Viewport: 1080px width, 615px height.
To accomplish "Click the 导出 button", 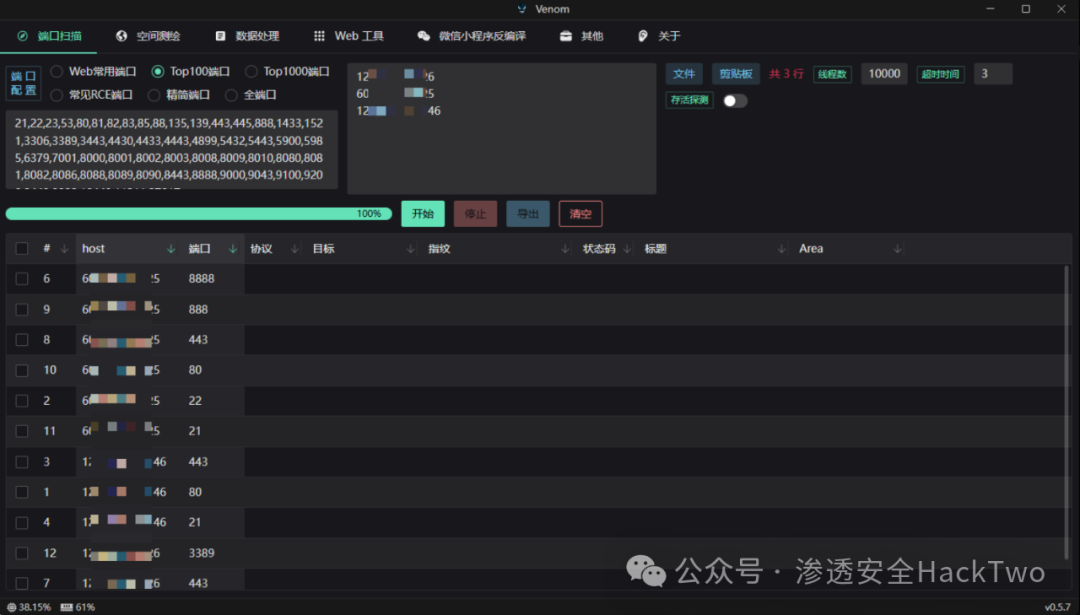I will tap(528, 213).
